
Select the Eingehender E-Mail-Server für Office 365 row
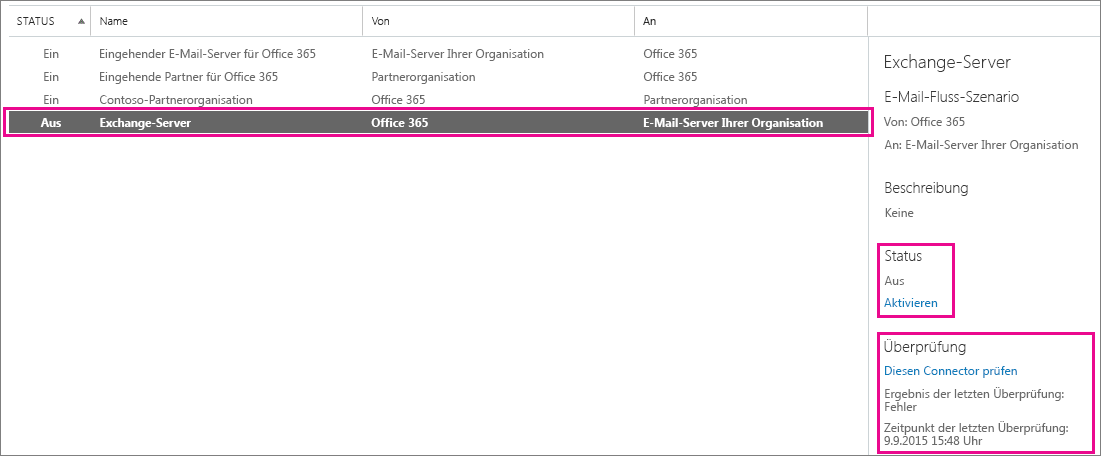[437, 53]
